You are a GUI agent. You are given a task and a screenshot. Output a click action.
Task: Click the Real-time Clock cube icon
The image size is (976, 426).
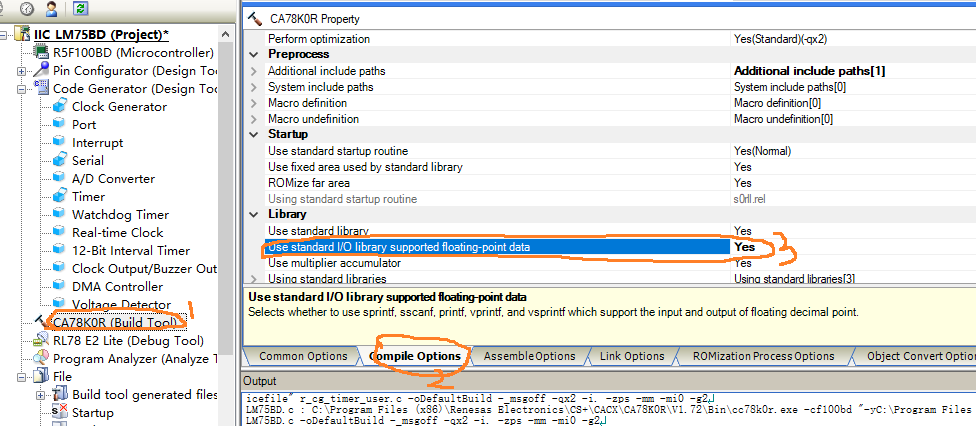tap(60, 232)
